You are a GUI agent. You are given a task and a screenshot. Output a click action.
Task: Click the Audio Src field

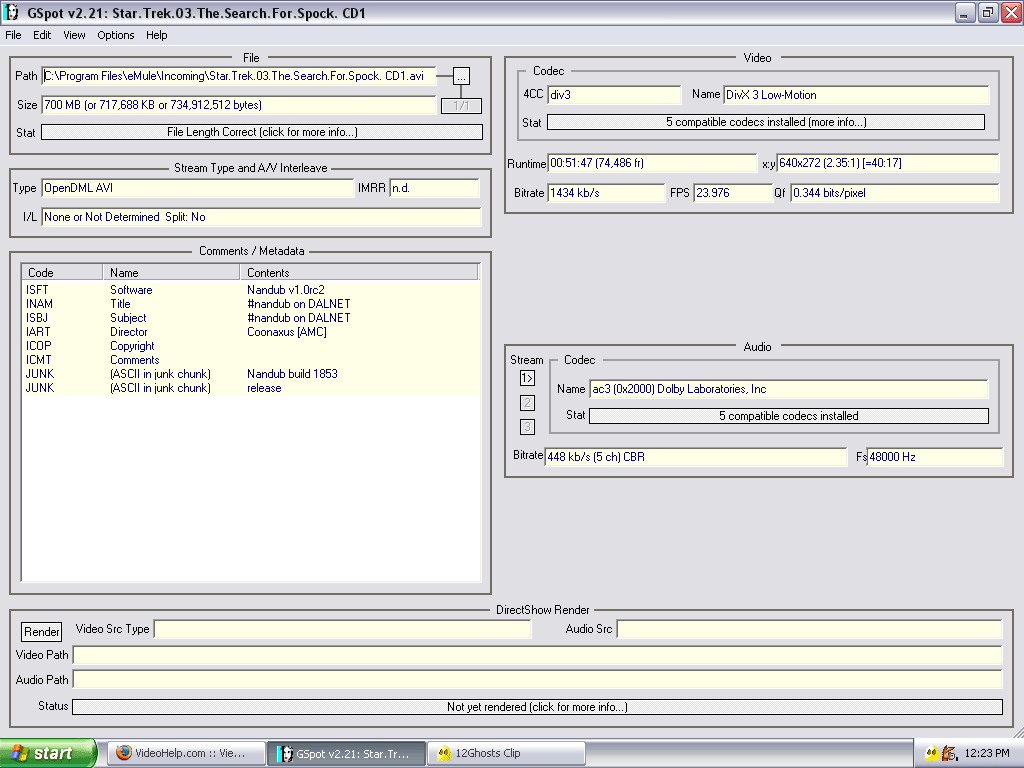pos(809,630)
